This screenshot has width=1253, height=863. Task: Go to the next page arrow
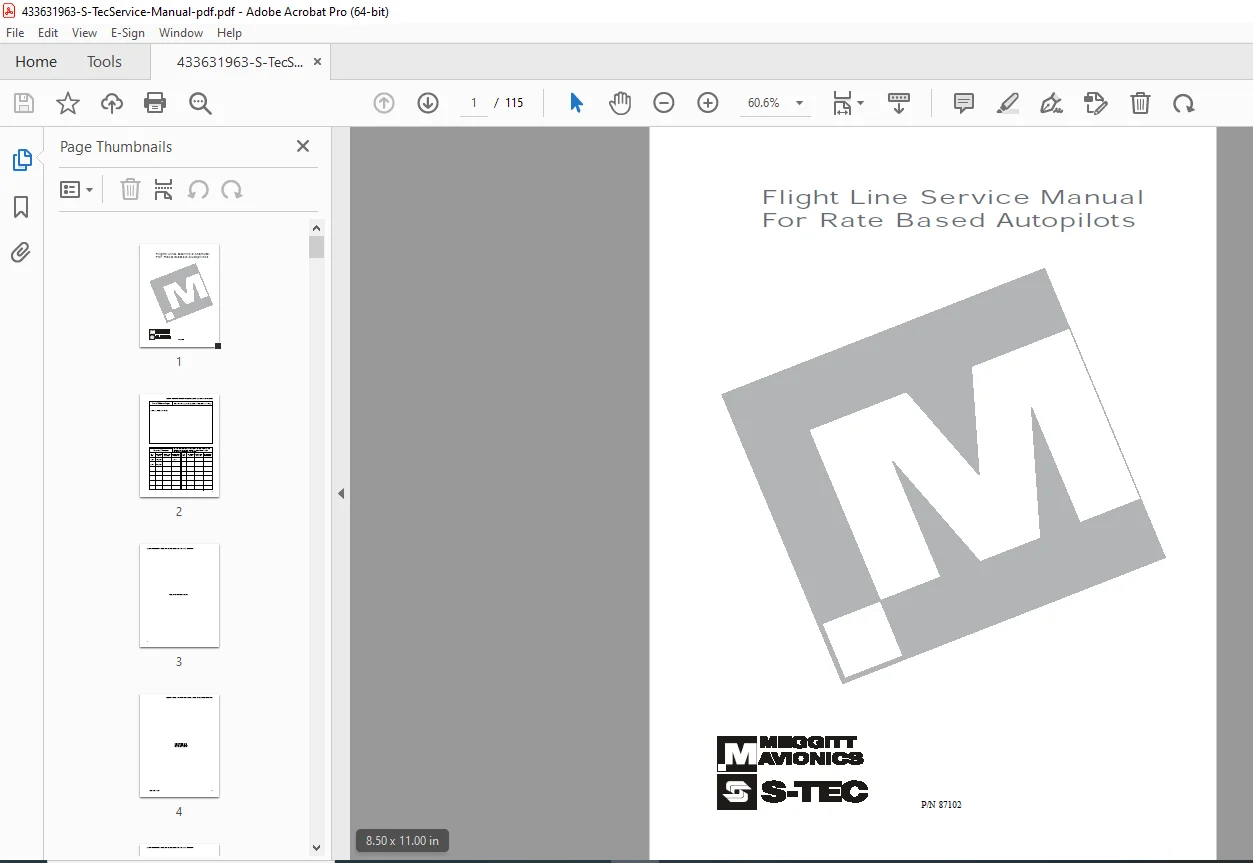click(x=428, y=103)
